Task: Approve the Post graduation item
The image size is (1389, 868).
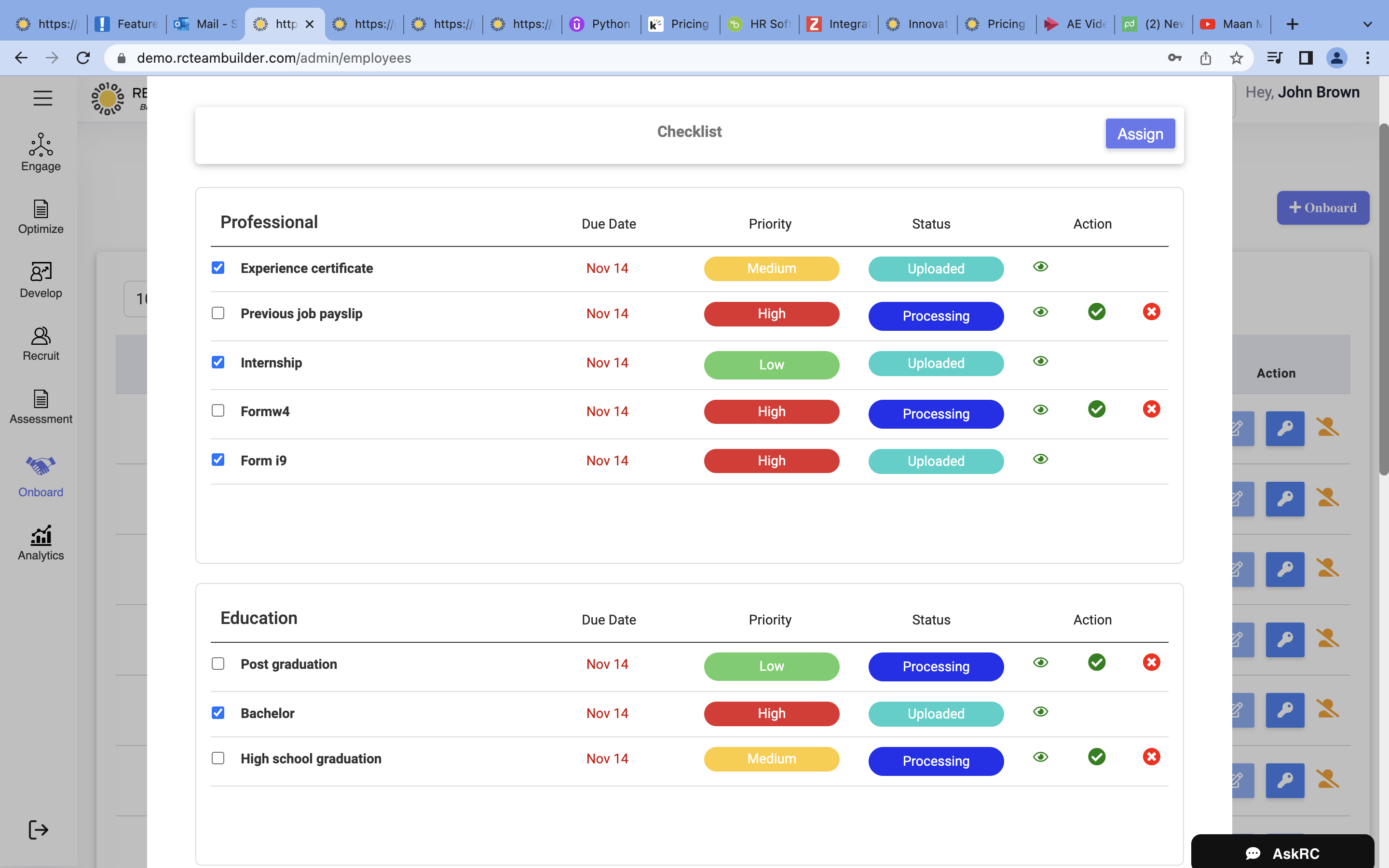Action: click(x=1096, y=663)
